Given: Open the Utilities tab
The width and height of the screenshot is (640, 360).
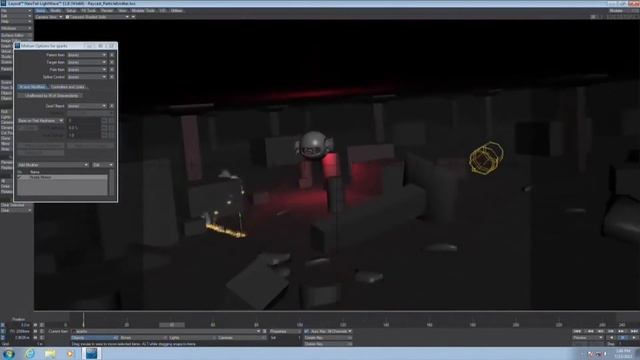Looking at the screenshot, I should [x=177, y=11].
